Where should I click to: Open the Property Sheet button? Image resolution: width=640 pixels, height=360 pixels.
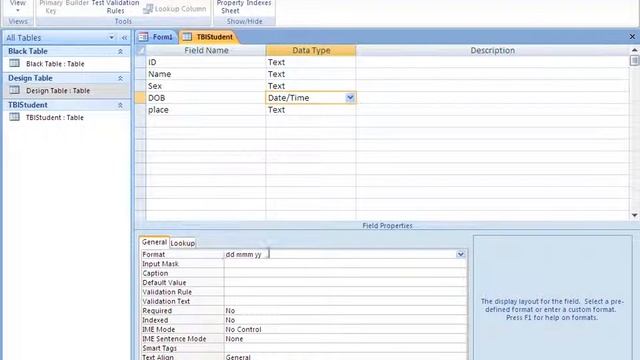coord(230,7)
